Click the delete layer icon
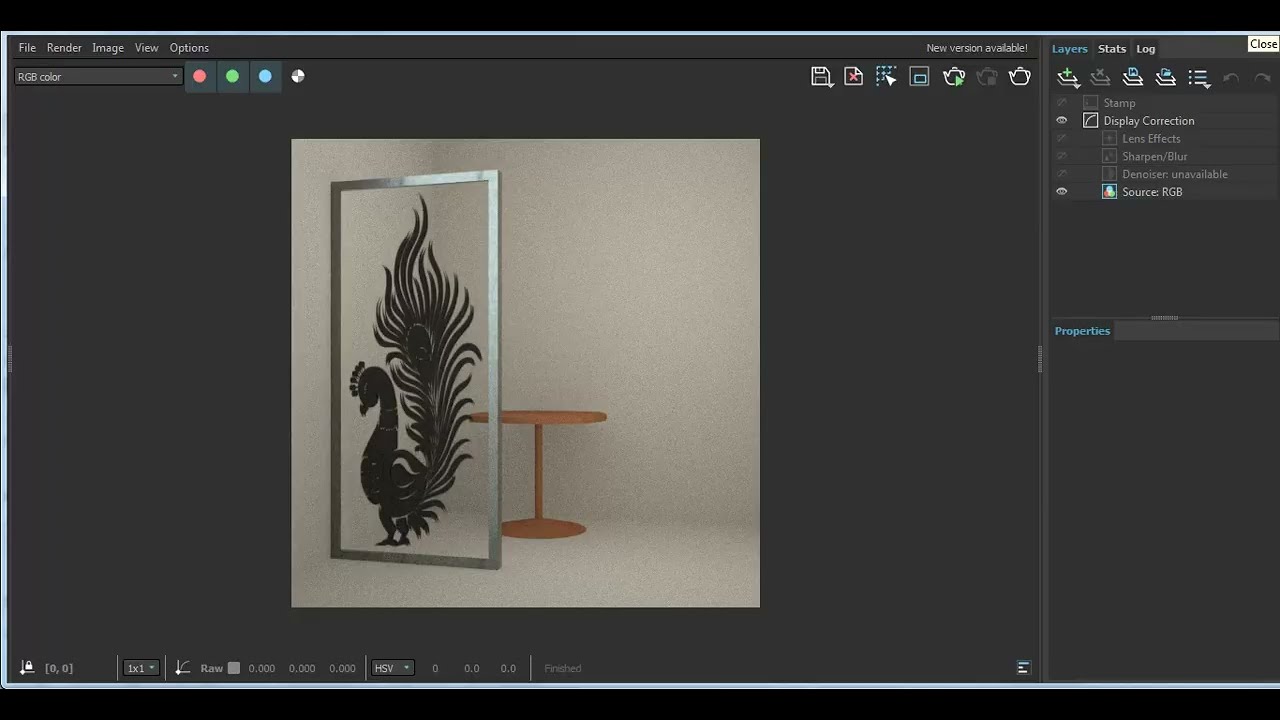The height and width of the screenshot is (720, 1280). pos(1100,77)
